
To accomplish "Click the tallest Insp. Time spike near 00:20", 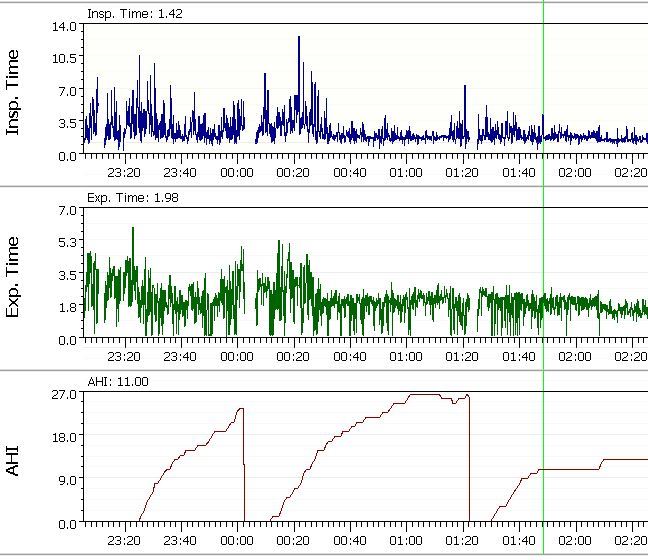I will point(298,38).
